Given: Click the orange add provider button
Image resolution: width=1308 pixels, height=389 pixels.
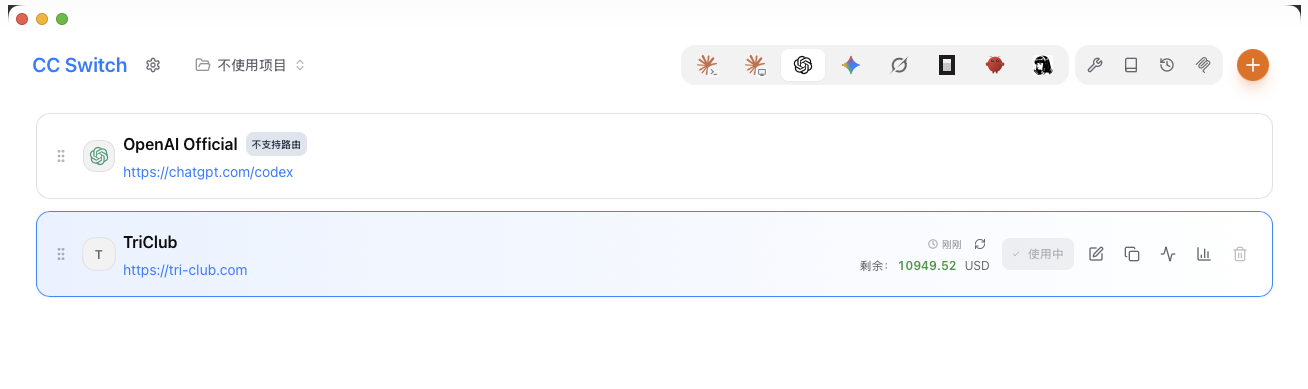Looking at the screenshot, I should pos(1253,65).
